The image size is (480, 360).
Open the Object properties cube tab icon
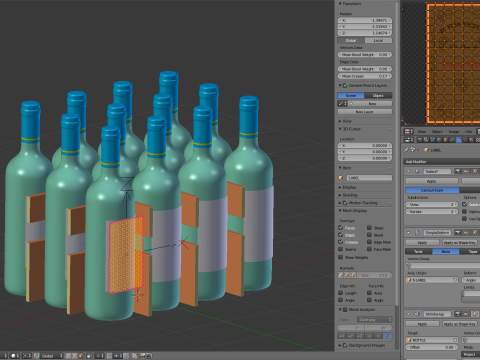446,140
